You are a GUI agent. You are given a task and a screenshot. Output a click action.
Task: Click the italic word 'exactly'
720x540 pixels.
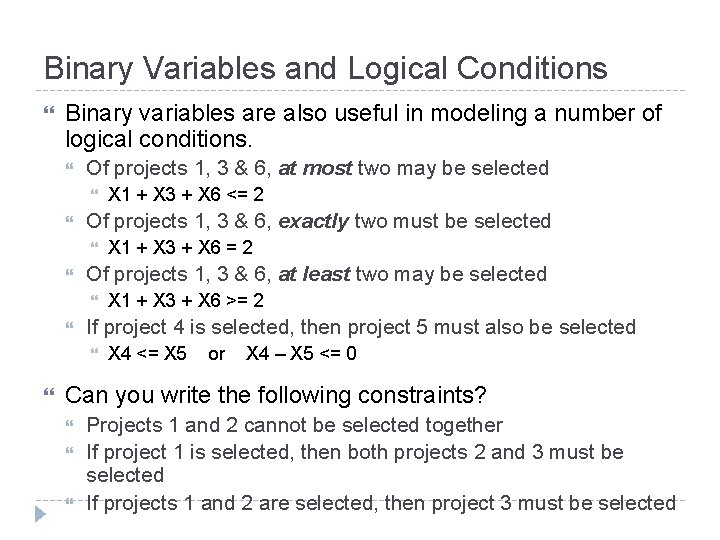(x=314, y=222)
